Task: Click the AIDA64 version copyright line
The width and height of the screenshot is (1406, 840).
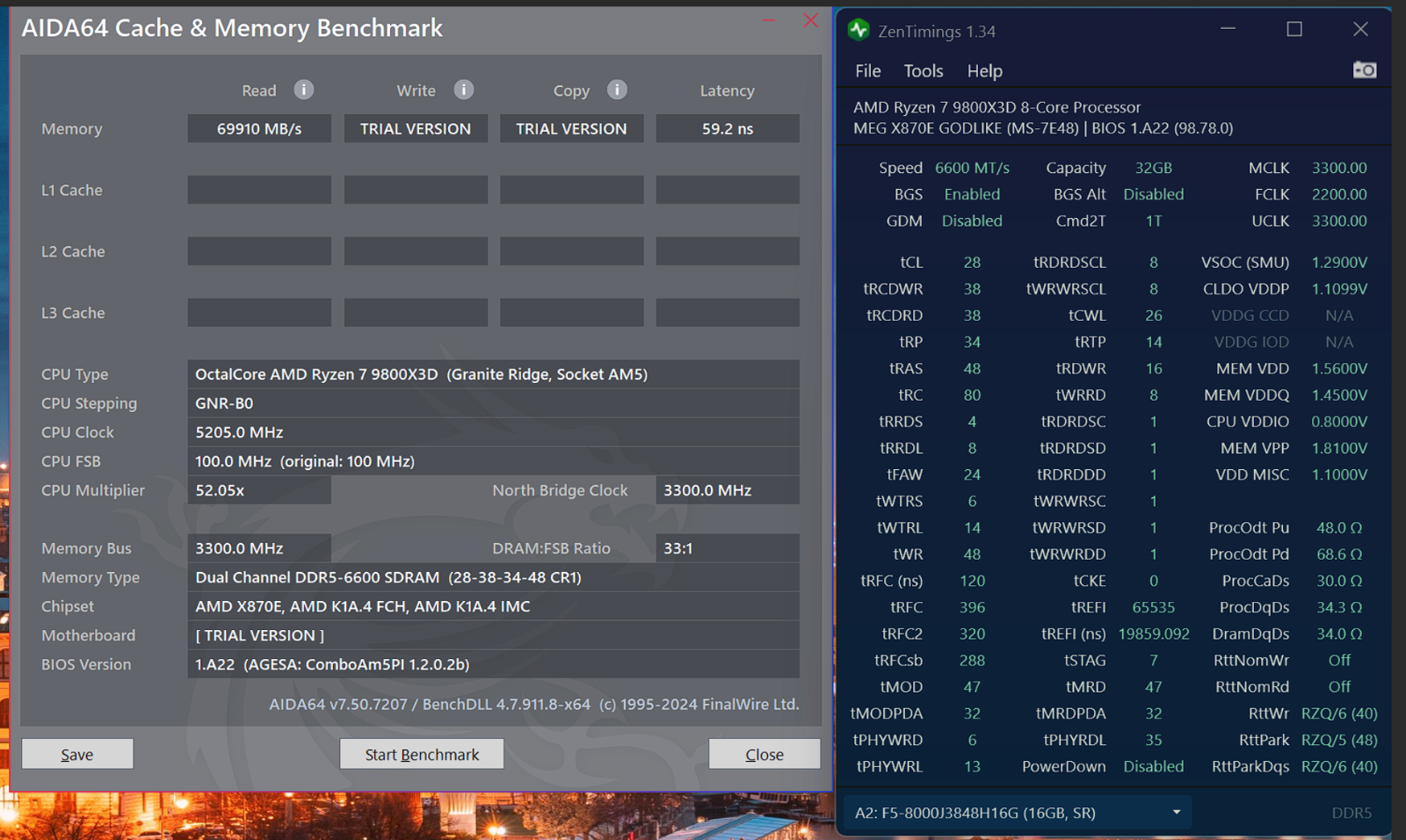Action: tap(534, 704)
